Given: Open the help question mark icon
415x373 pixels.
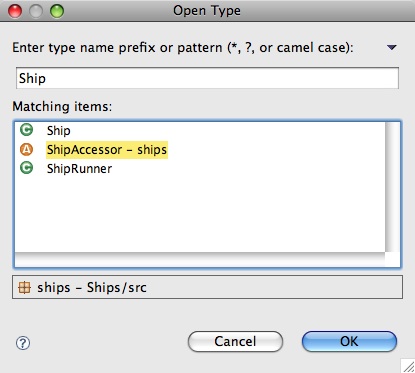Looking at the screenshot, I should pos(23,343).
